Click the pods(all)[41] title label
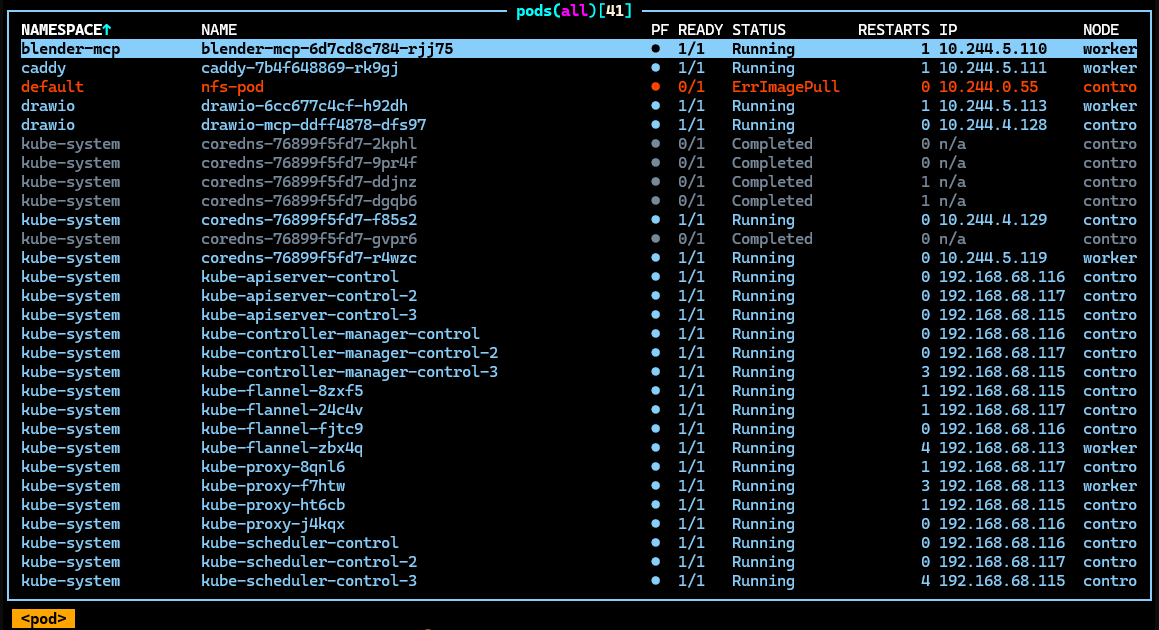 point(574,11)
